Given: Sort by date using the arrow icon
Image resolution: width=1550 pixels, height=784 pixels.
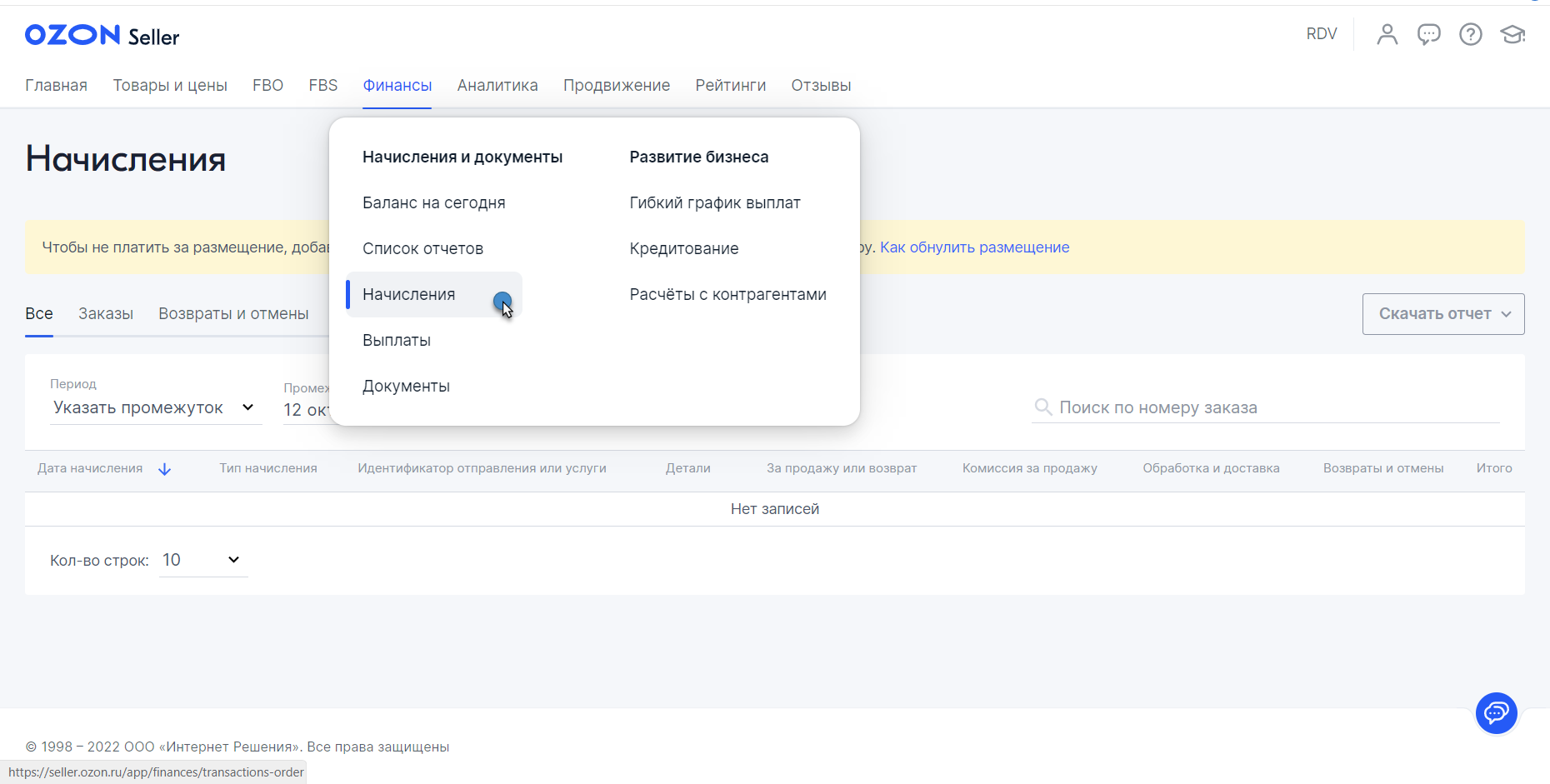Looking at the screenshot, I should 165,469.
